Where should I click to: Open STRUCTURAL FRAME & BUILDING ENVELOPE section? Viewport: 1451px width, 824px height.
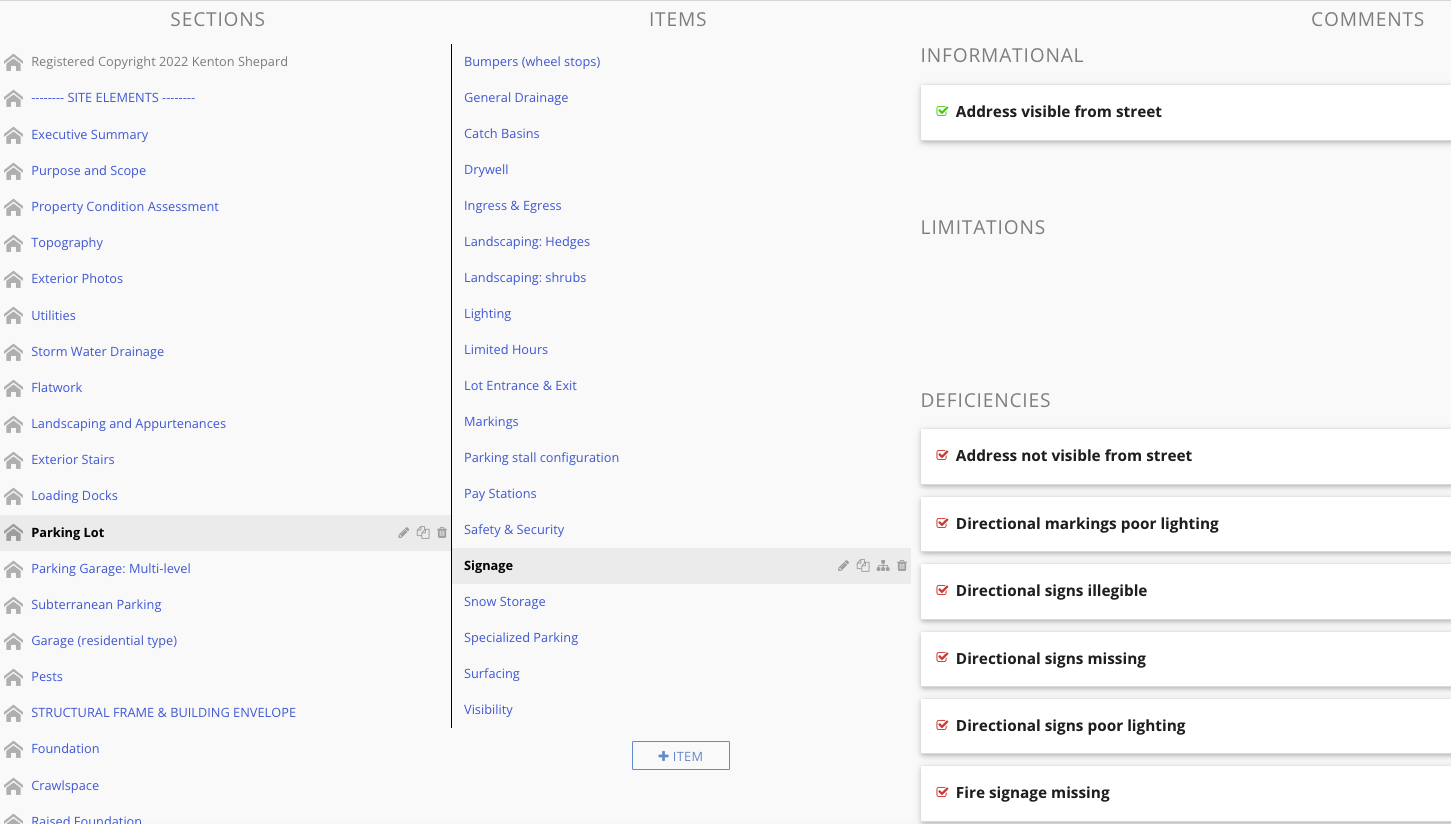(163, 713)
